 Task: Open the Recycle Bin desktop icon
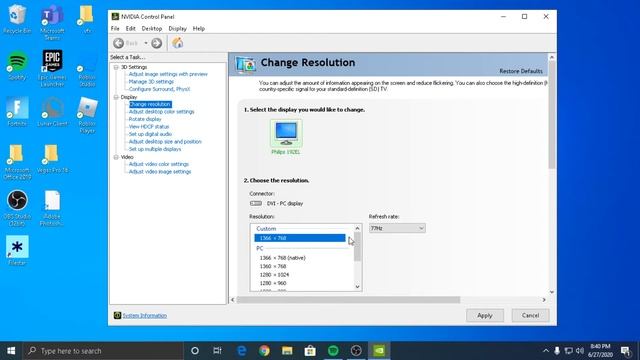[x=17, y=19]
